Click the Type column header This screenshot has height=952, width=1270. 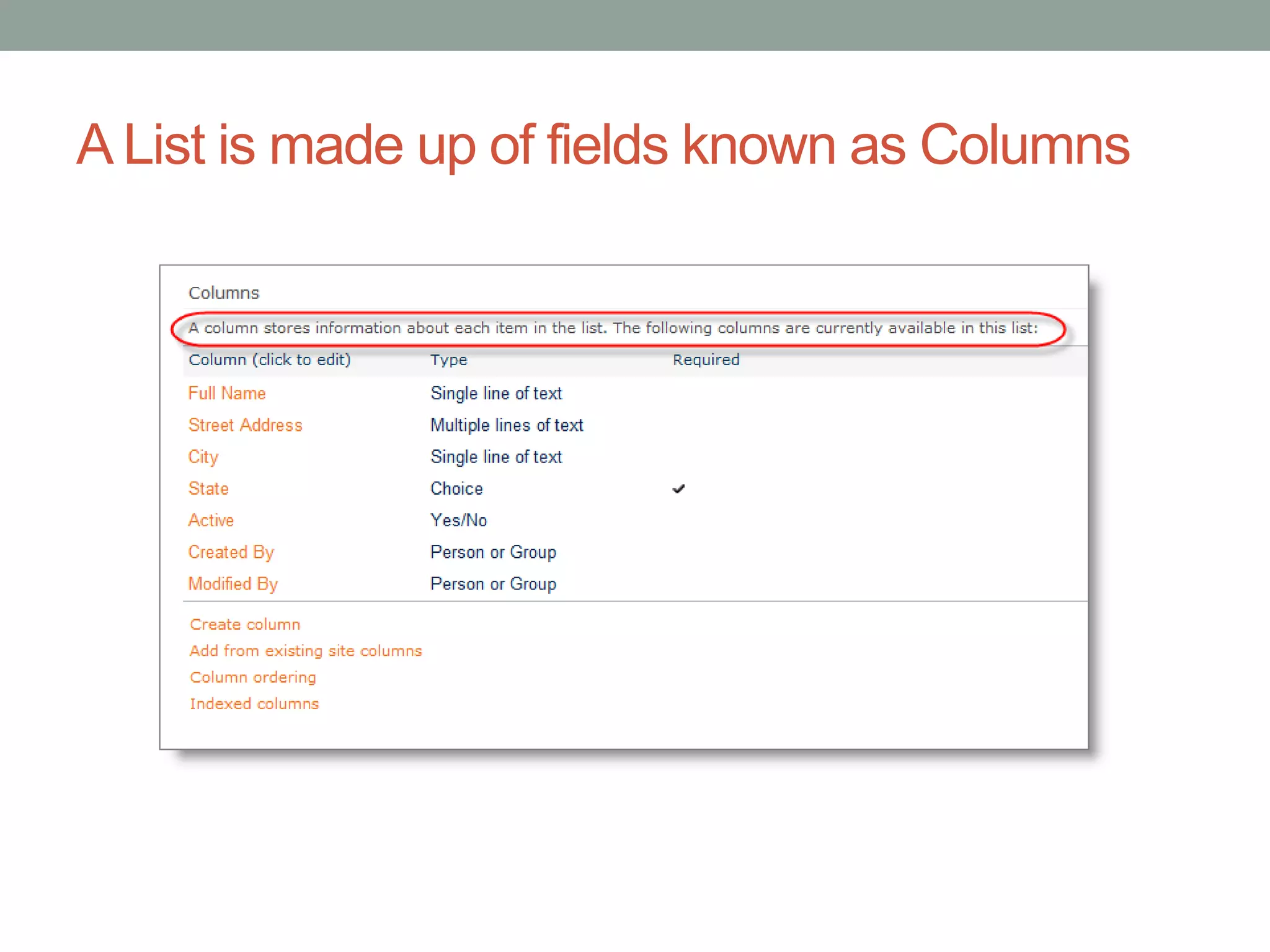449,360
